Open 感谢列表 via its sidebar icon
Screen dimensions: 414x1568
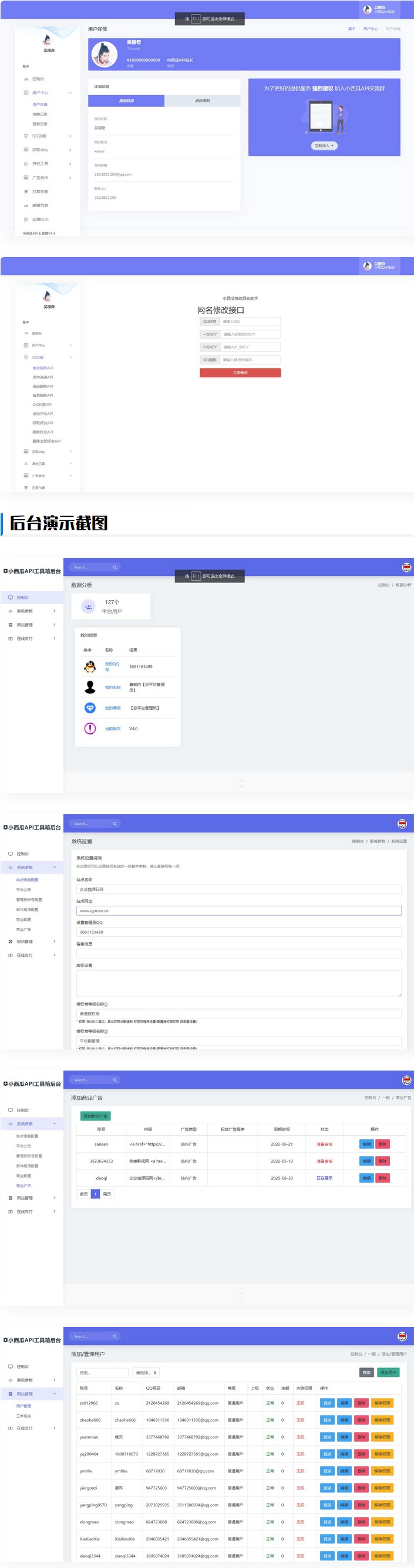(x=26, y=206)
